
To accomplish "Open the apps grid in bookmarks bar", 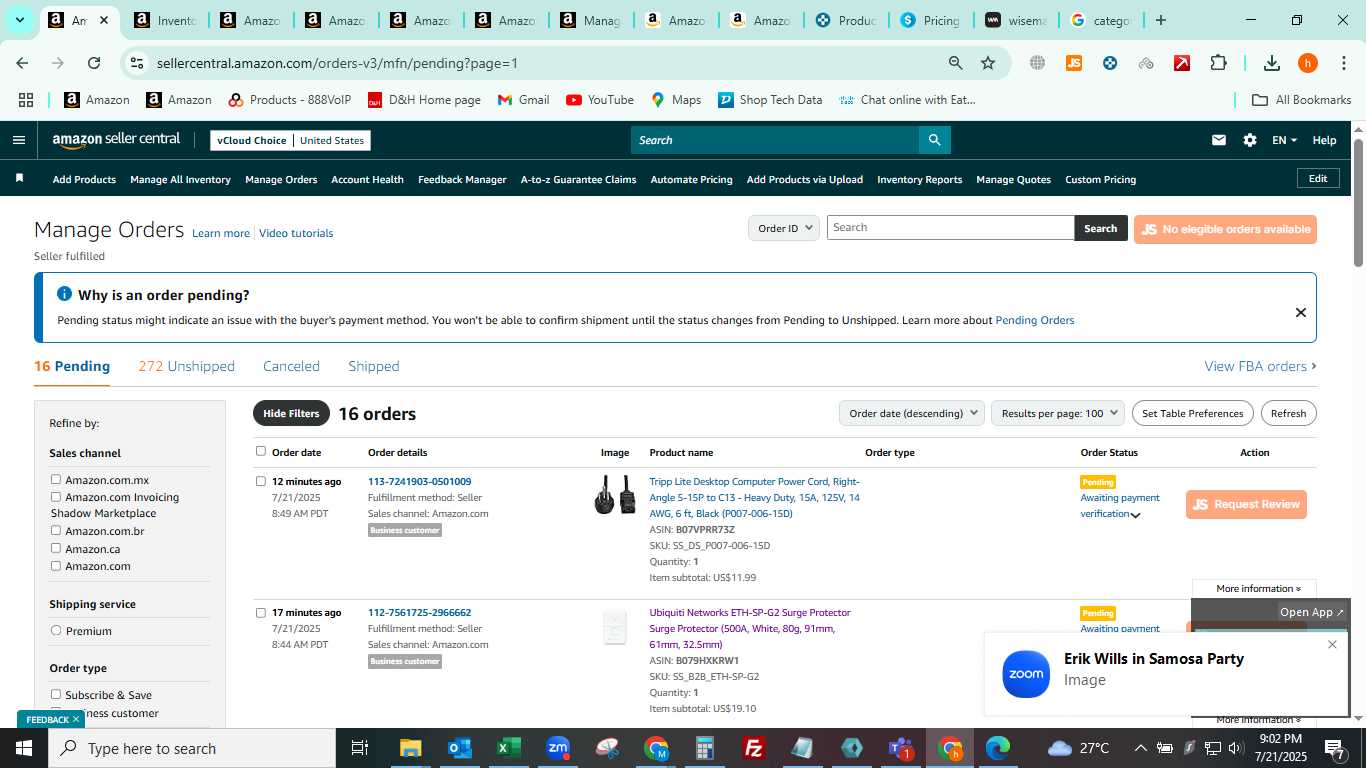I will pyautogui.click(x=26, y=100).
